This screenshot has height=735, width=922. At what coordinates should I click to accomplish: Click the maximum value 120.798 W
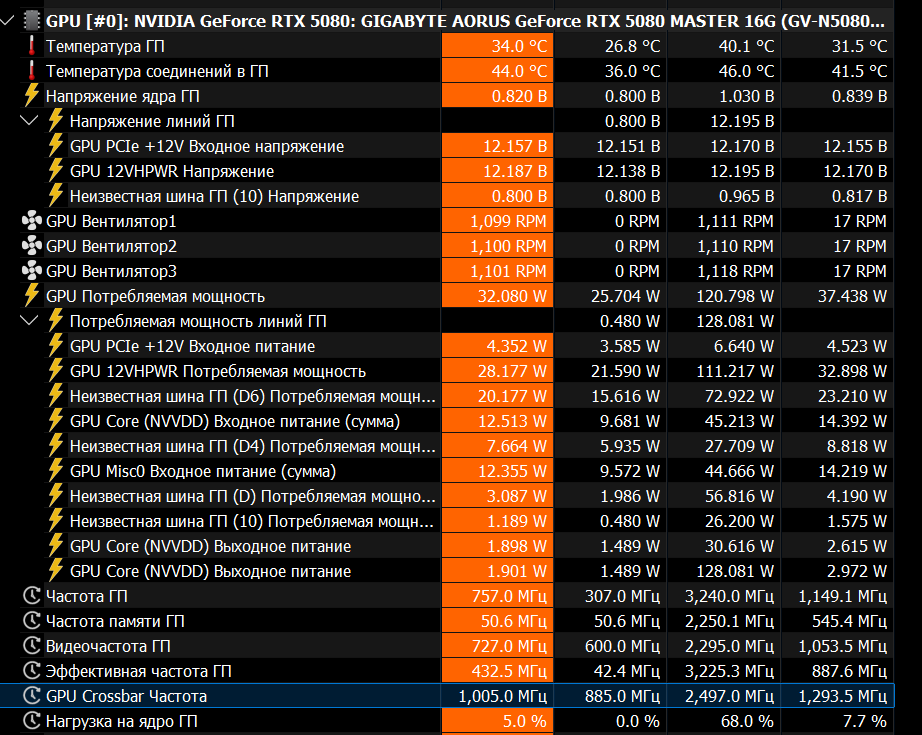pos(735,296)
